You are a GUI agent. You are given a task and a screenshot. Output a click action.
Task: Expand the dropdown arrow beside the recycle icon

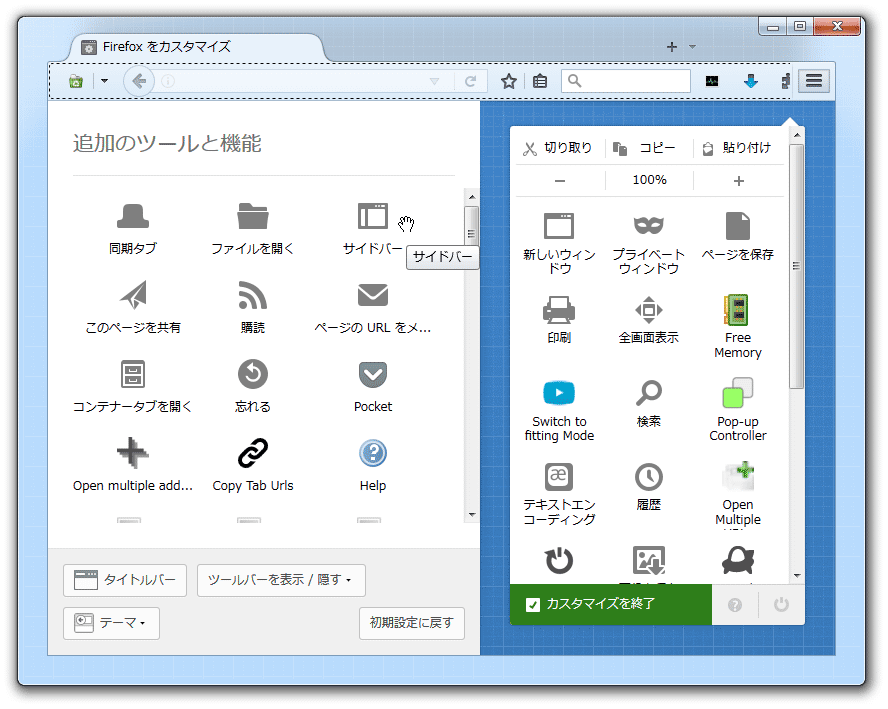[x=104, y=81]
